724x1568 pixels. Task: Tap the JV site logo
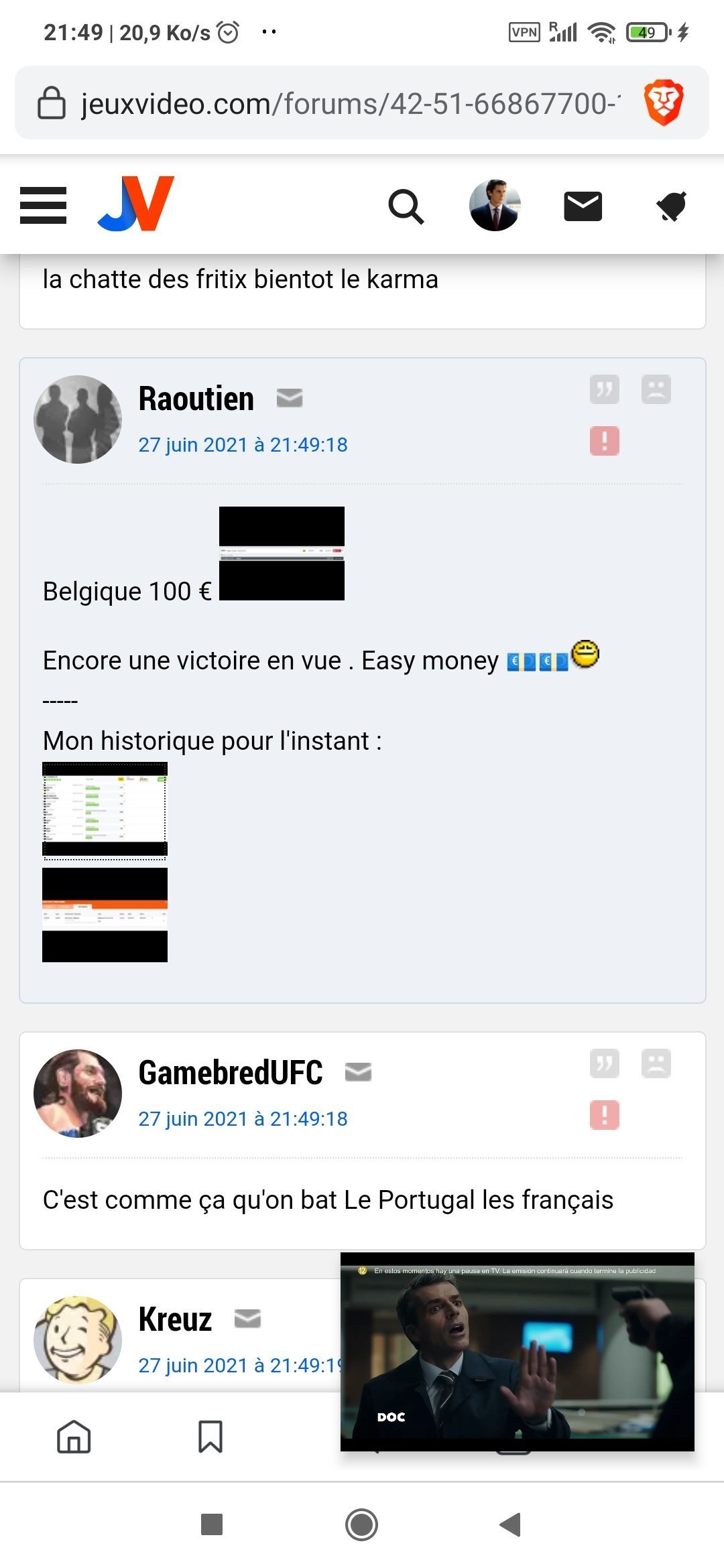pos(136,204)
